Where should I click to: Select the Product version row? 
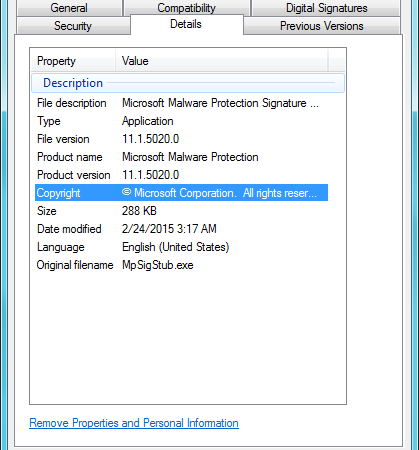(181, 175)
